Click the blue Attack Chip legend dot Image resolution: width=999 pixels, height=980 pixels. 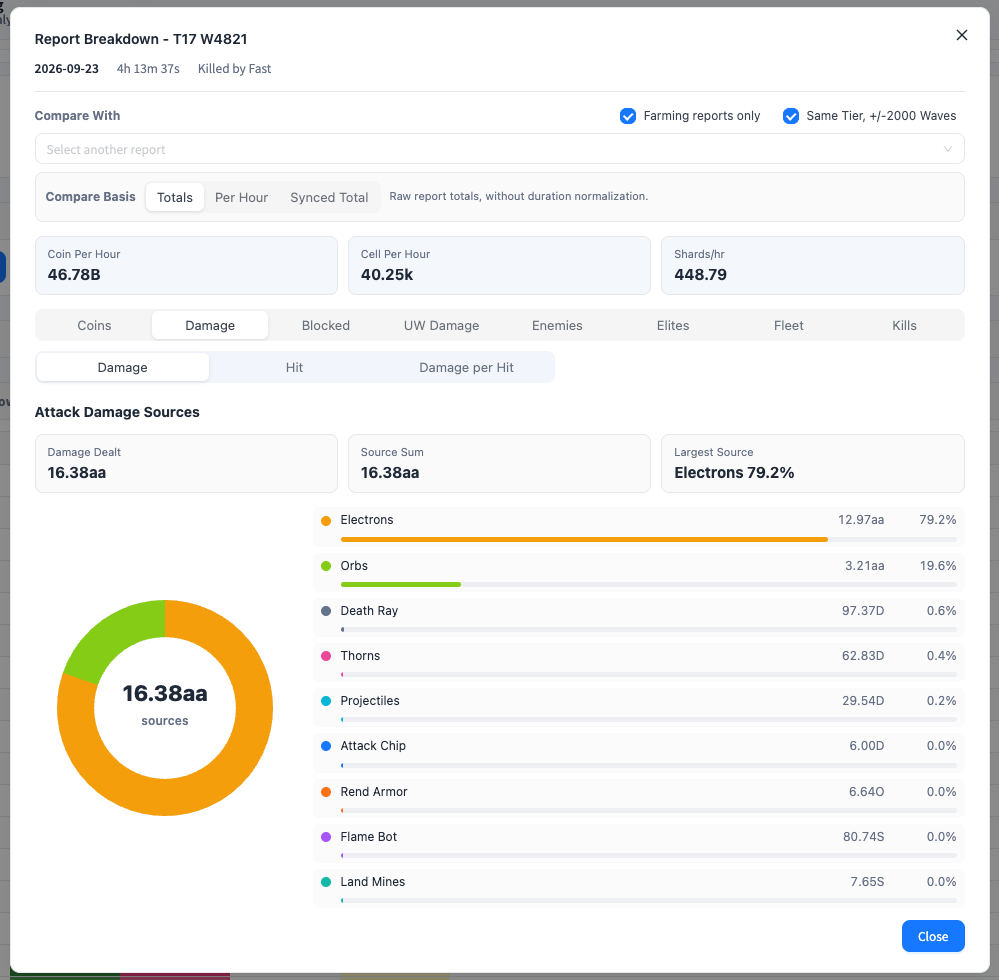click(x=326, y=746)
